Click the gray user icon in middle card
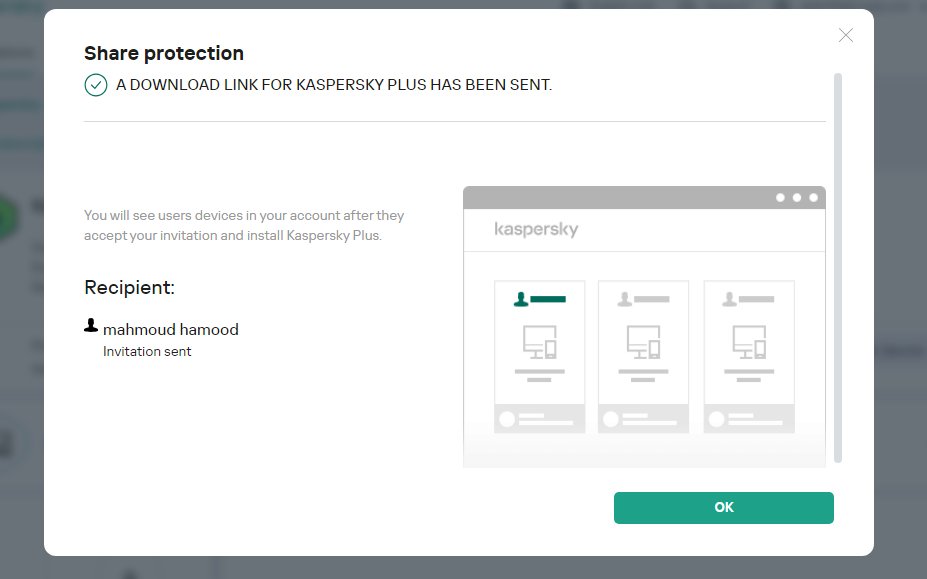Screen dimensions: 927x579 tap(624, 298)
